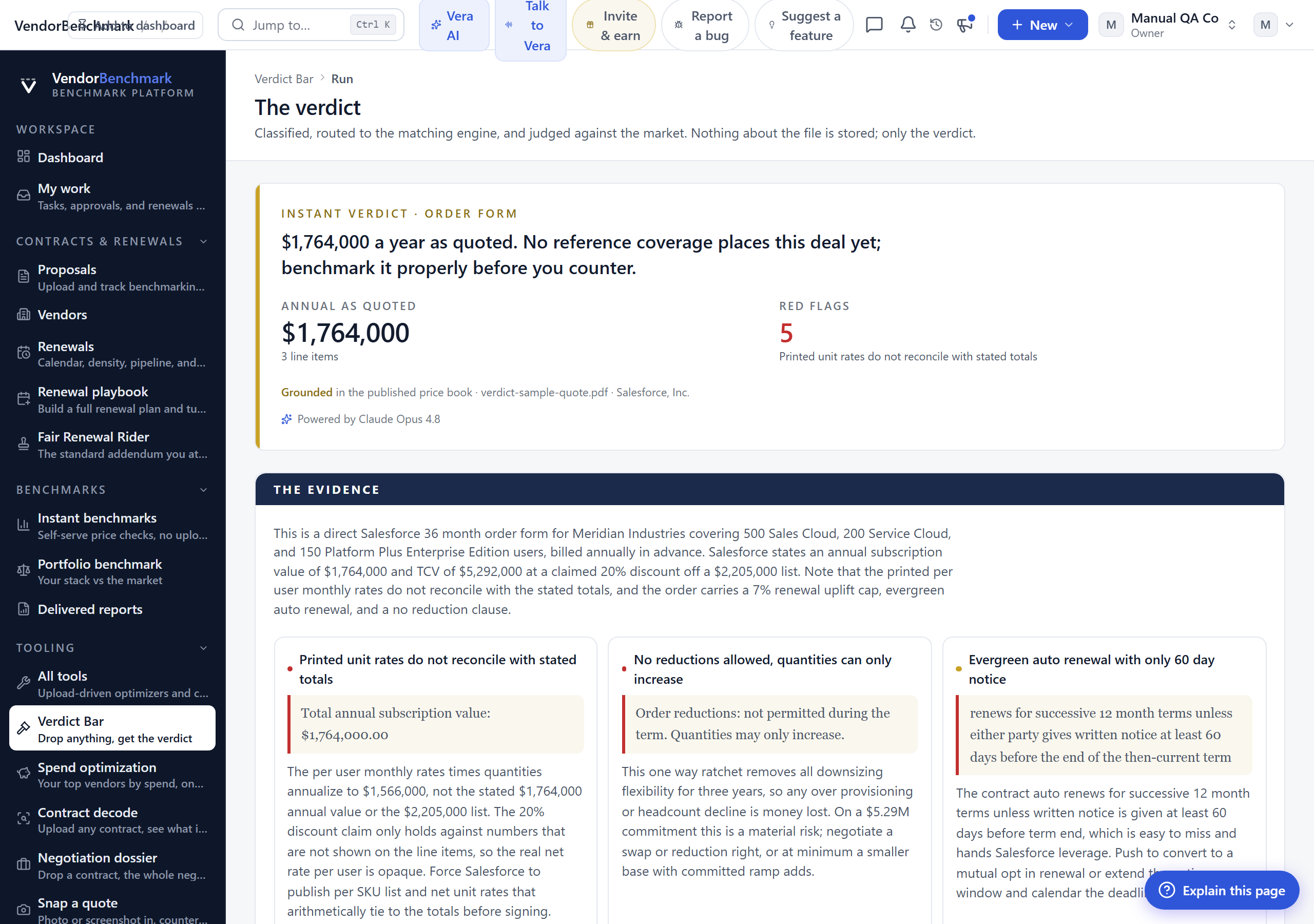The height and width of the screenshot is (924, 1314).
Task: Open the New button dropdown
Action: coord(1042,25)
